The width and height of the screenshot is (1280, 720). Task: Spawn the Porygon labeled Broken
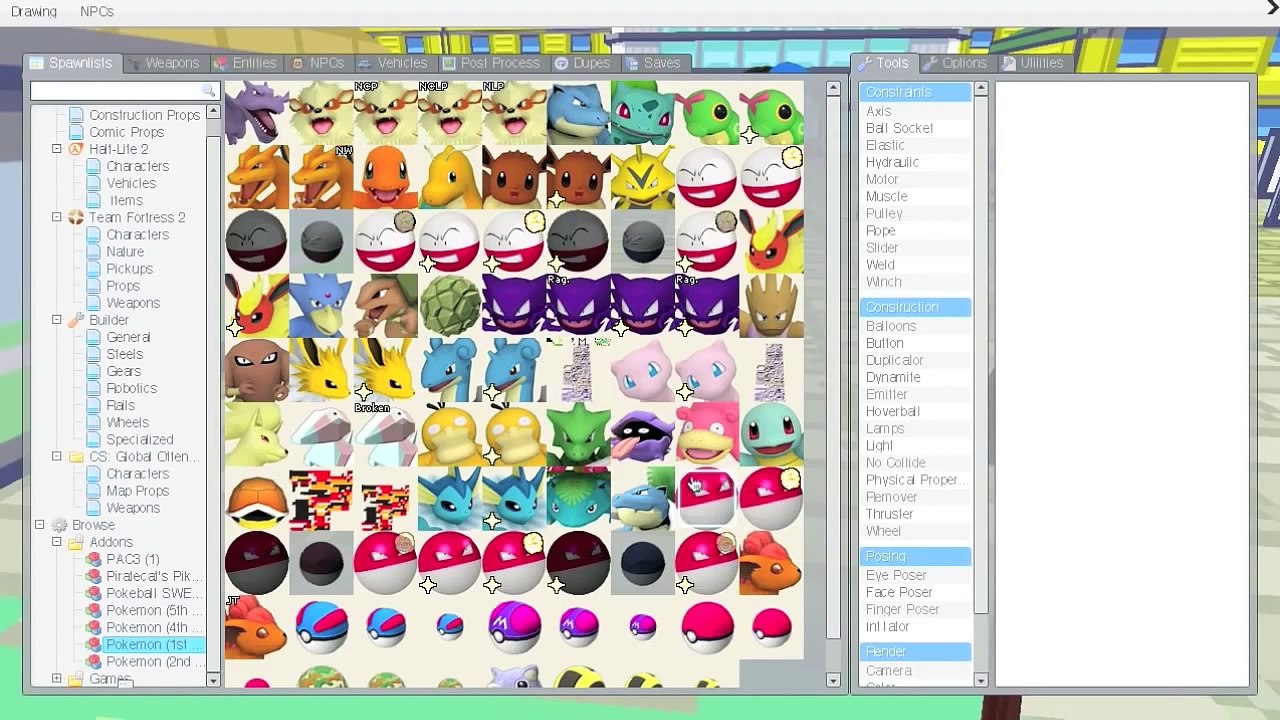pos(385,434)
